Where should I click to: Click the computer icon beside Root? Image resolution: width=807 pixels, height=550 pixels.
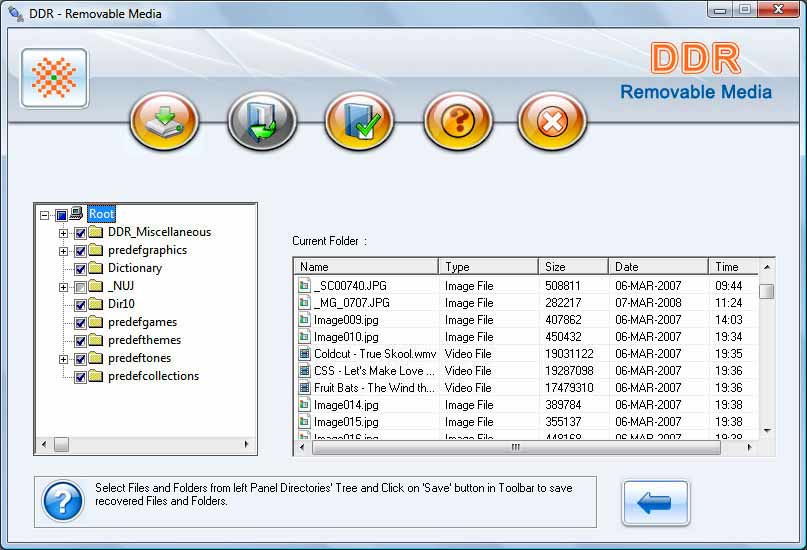[x=76, y=213]
